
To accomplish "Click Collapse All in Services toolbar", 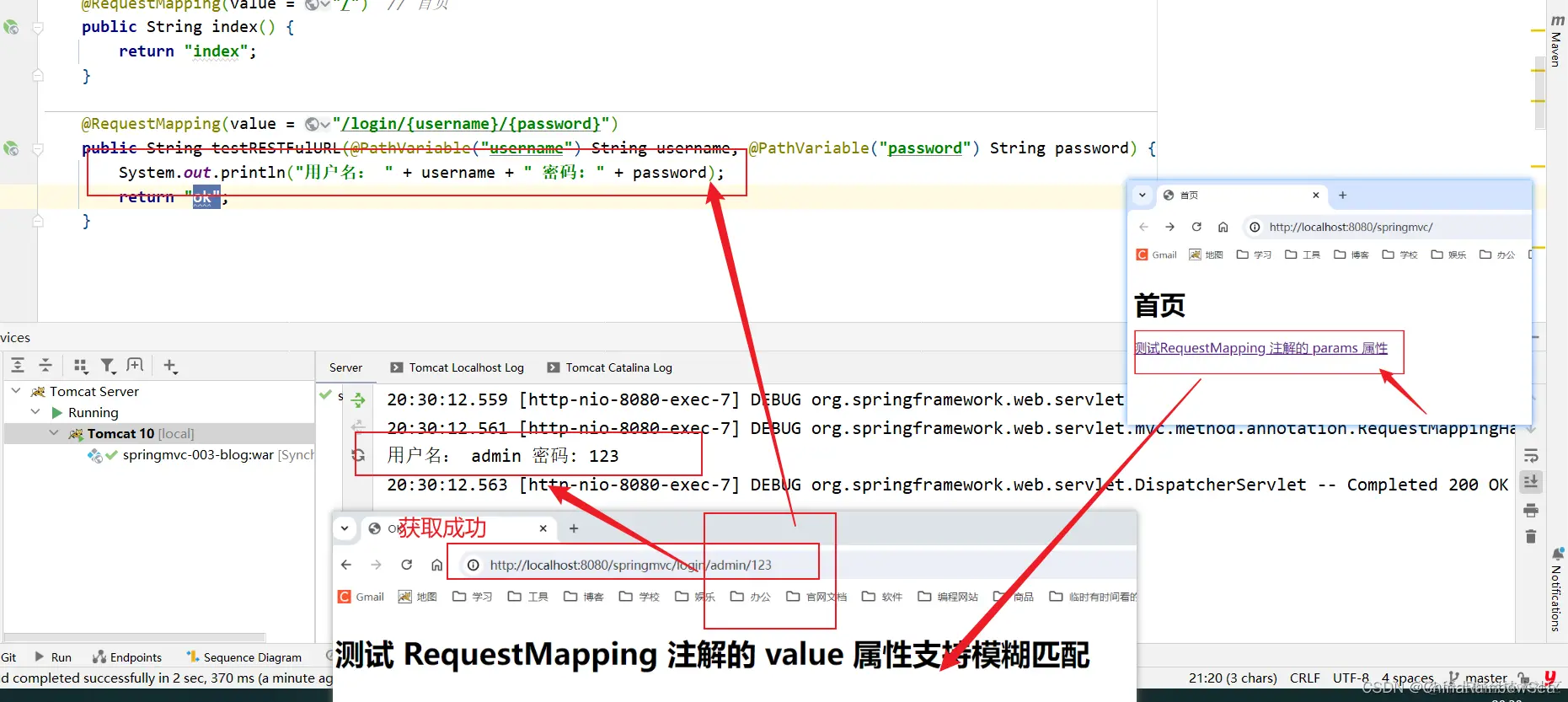I will tap(45, 365).
